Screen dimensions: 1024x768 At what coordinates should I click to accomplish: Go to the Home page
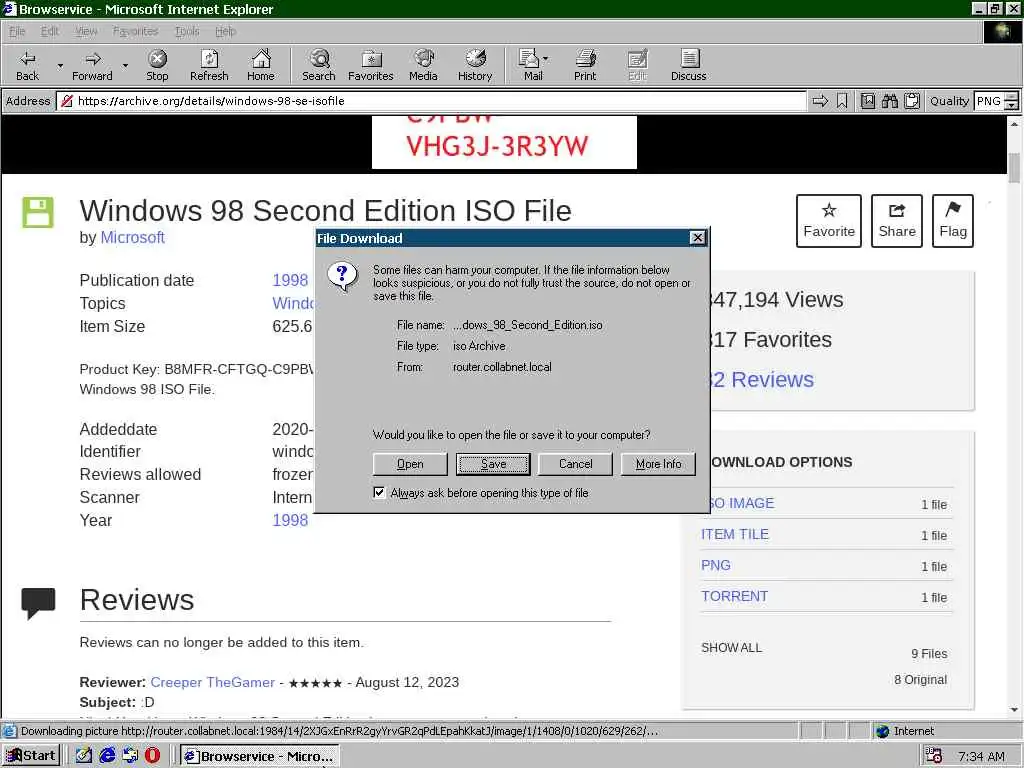click(x=261, y=65)
